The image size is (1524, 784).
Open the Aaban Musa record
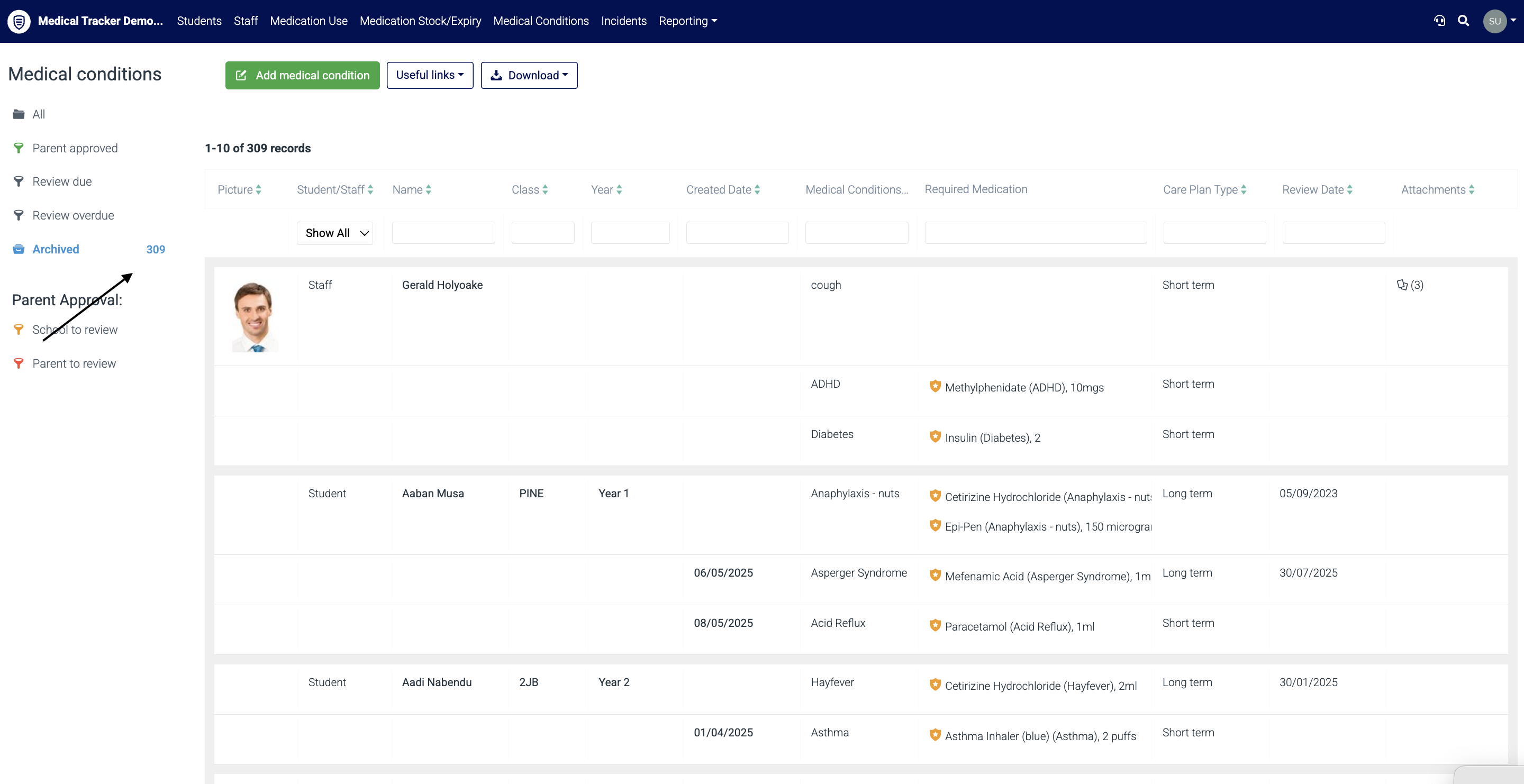(432, 494)
